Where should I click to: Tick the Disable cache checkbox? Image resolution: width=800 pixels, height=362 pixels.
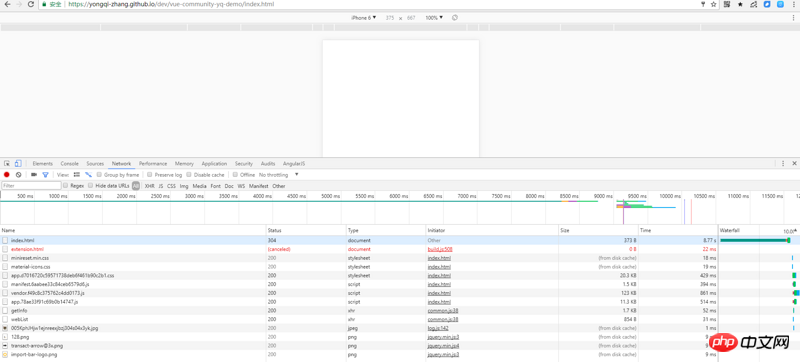click(189, 175)
